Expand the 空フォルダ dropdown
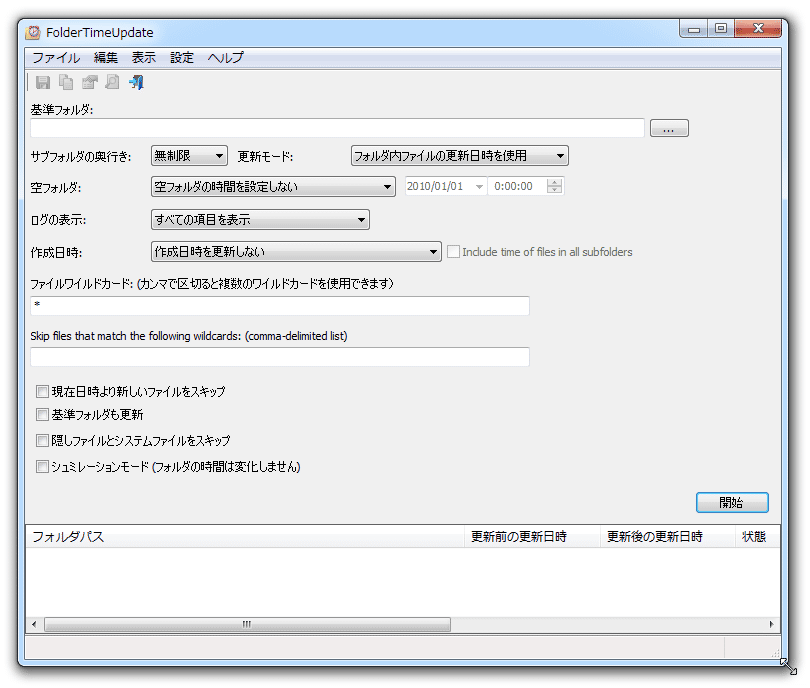Viewport: 810px width, 688px height. [x=273, y=186]
